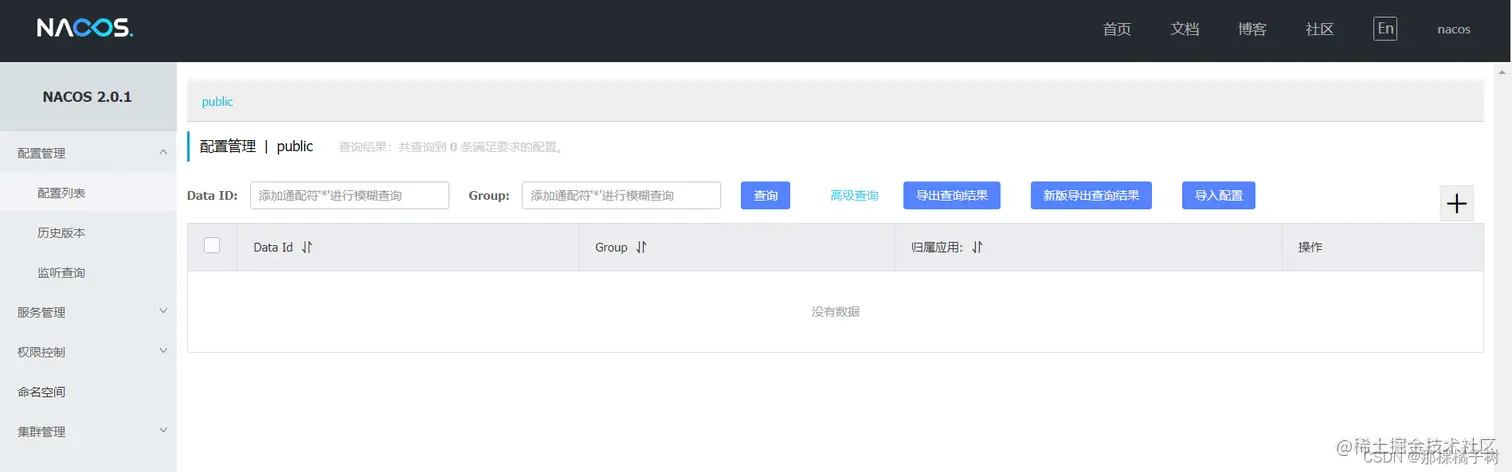This screenshot has height=472, width=1512.
Task: Go to 首页 in top navigation
Action: point(1117,29)
